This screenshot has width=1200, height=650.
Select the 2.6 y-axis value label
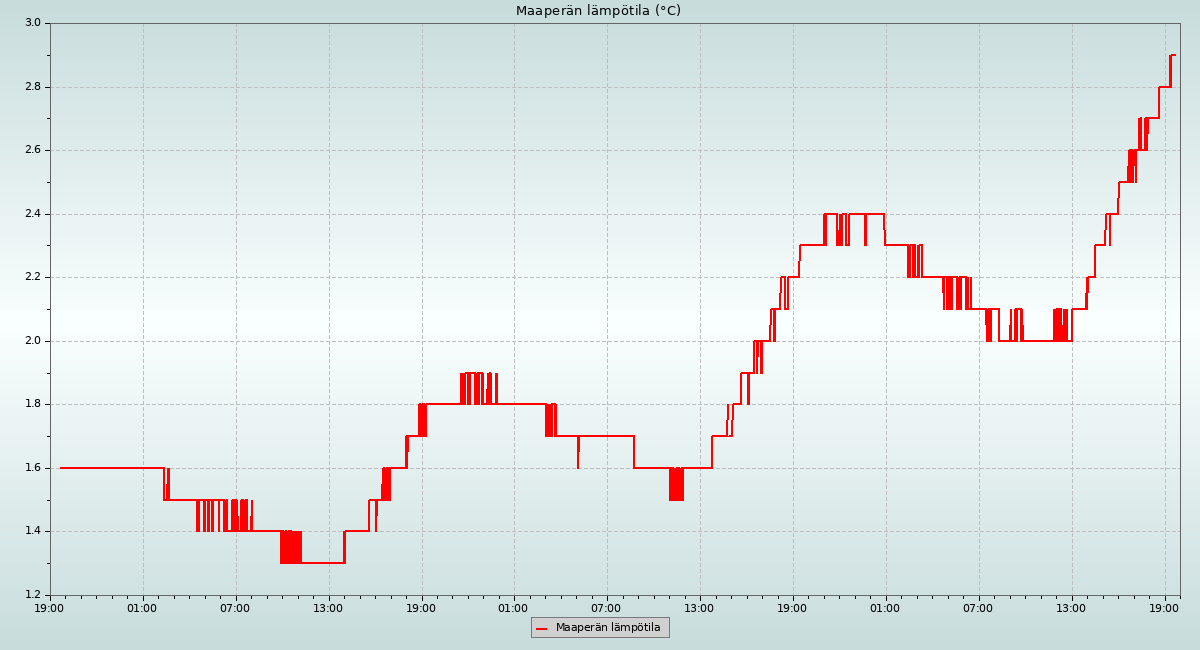click(32, 150)
